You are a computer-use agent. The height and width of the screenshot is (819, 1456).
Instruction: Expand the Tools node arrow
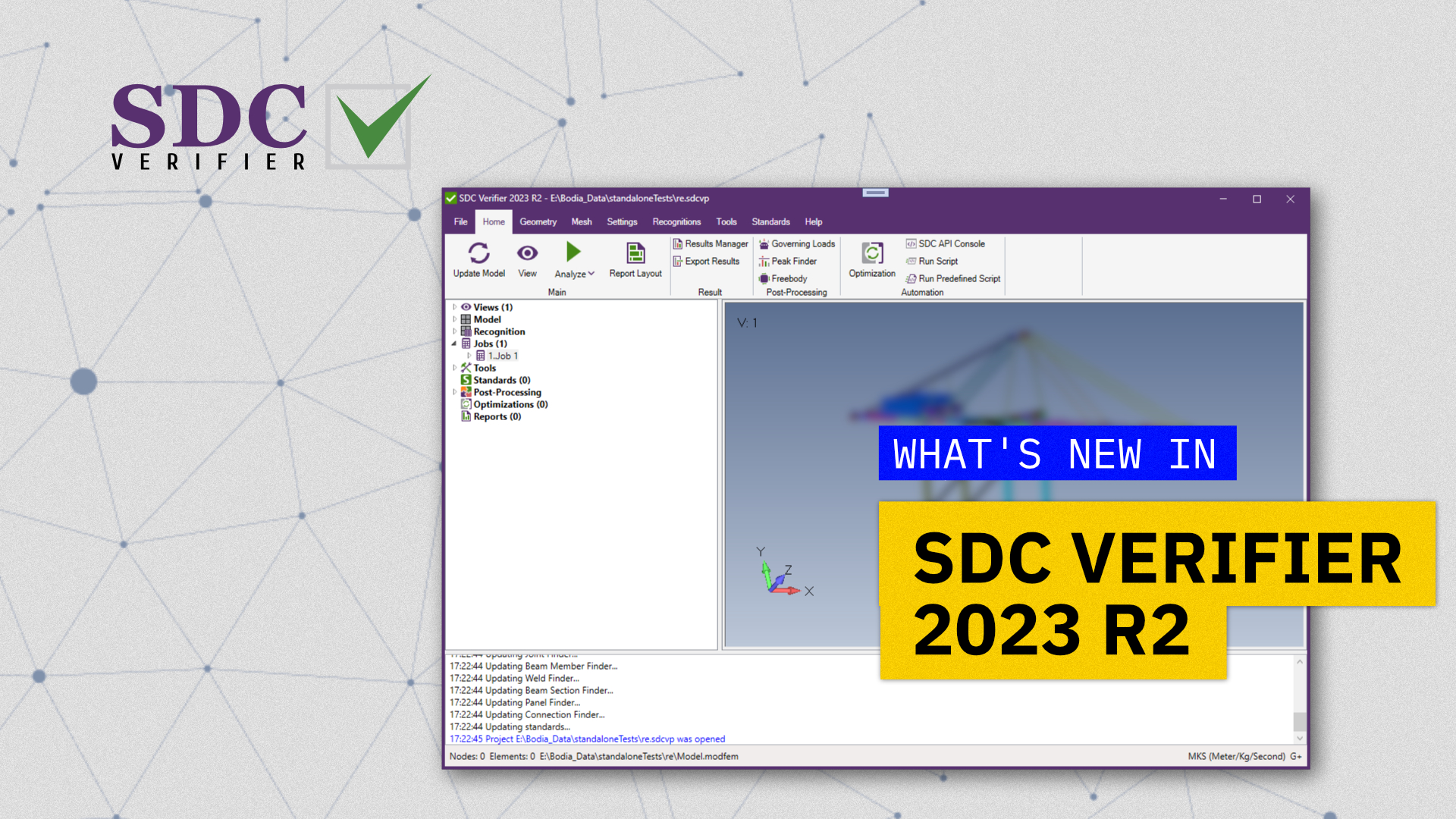point(454,368)
